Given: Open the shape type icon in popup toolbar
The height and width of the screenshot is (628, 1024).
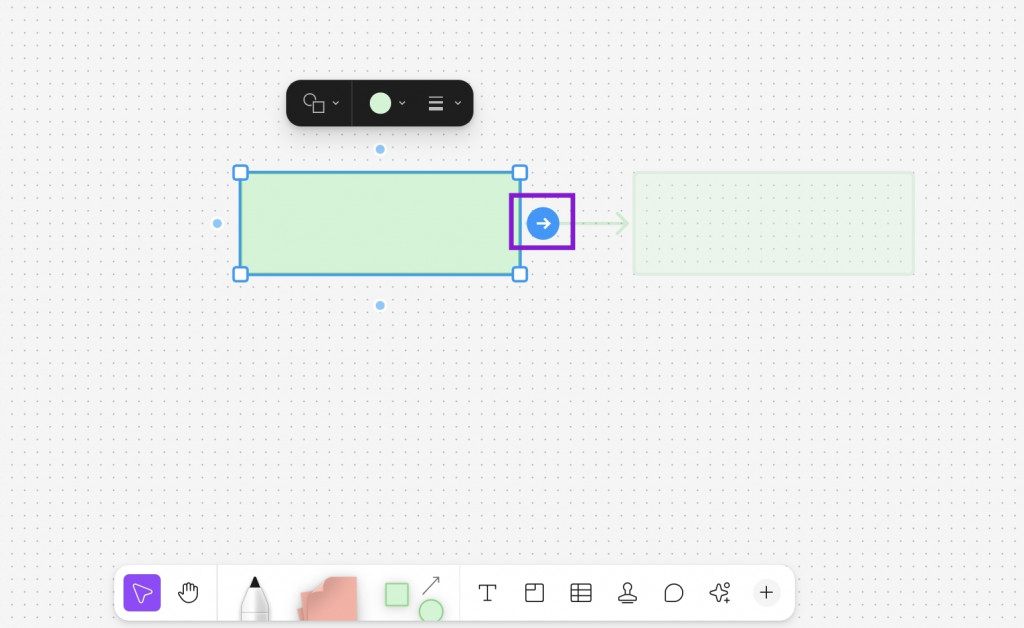Looking at the screenshot, I should coord(314,103).
